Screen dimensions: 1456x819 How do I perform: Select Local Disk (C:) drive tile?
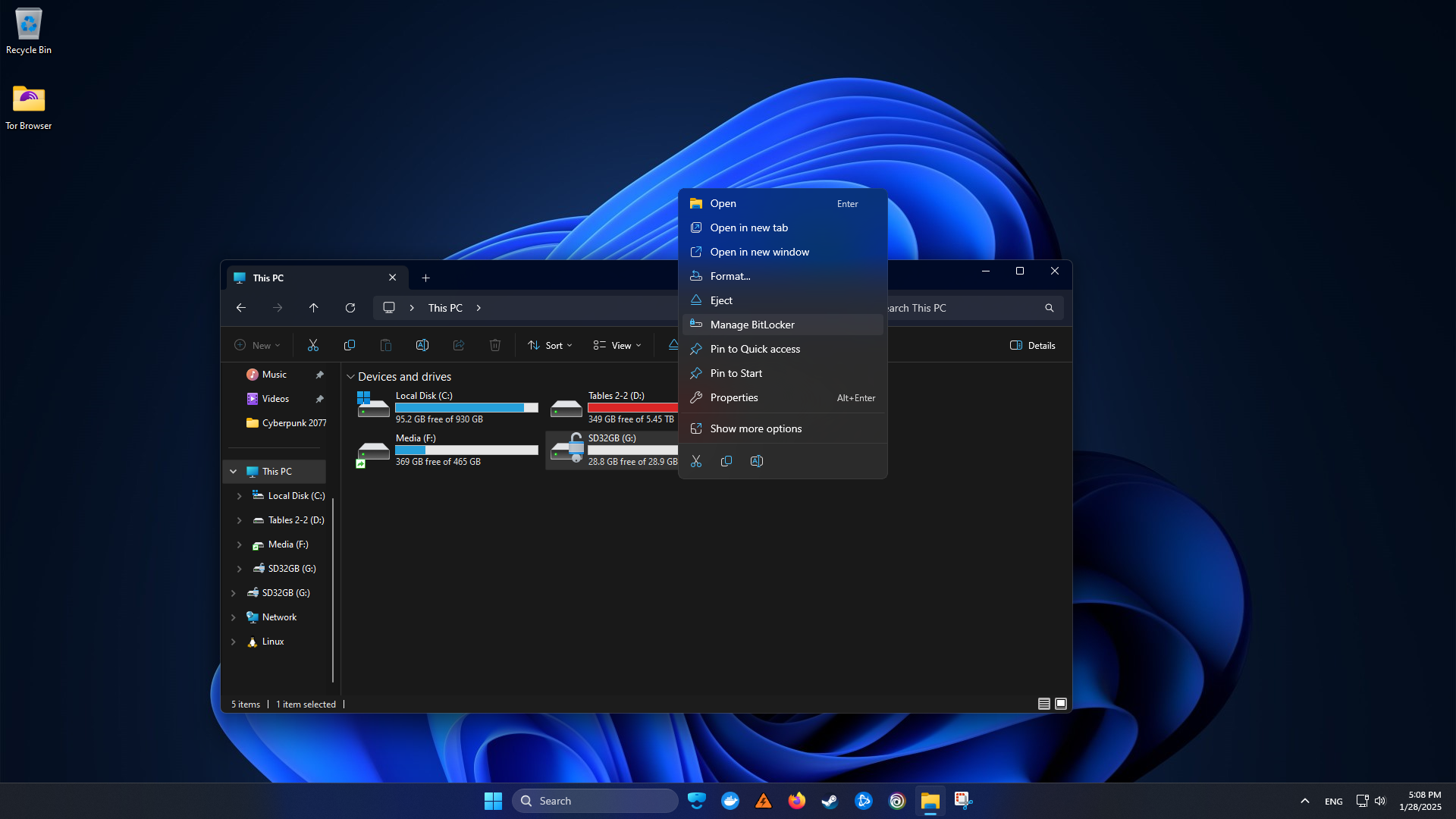pyautogui.click(x=447, y=407)
